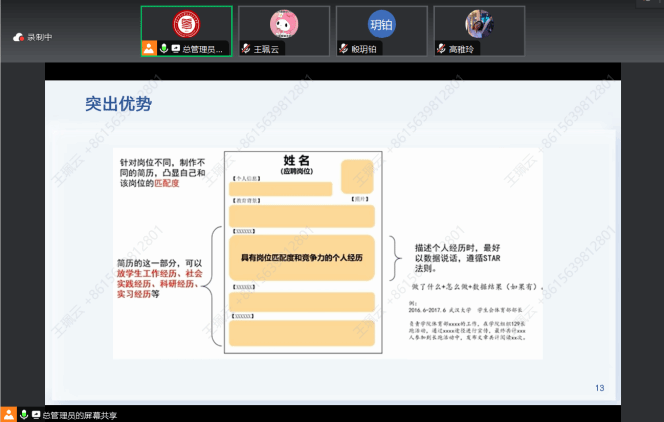
Task: Select 王珮云's pink avatar thumbnail
Action: tap(283, 24)
